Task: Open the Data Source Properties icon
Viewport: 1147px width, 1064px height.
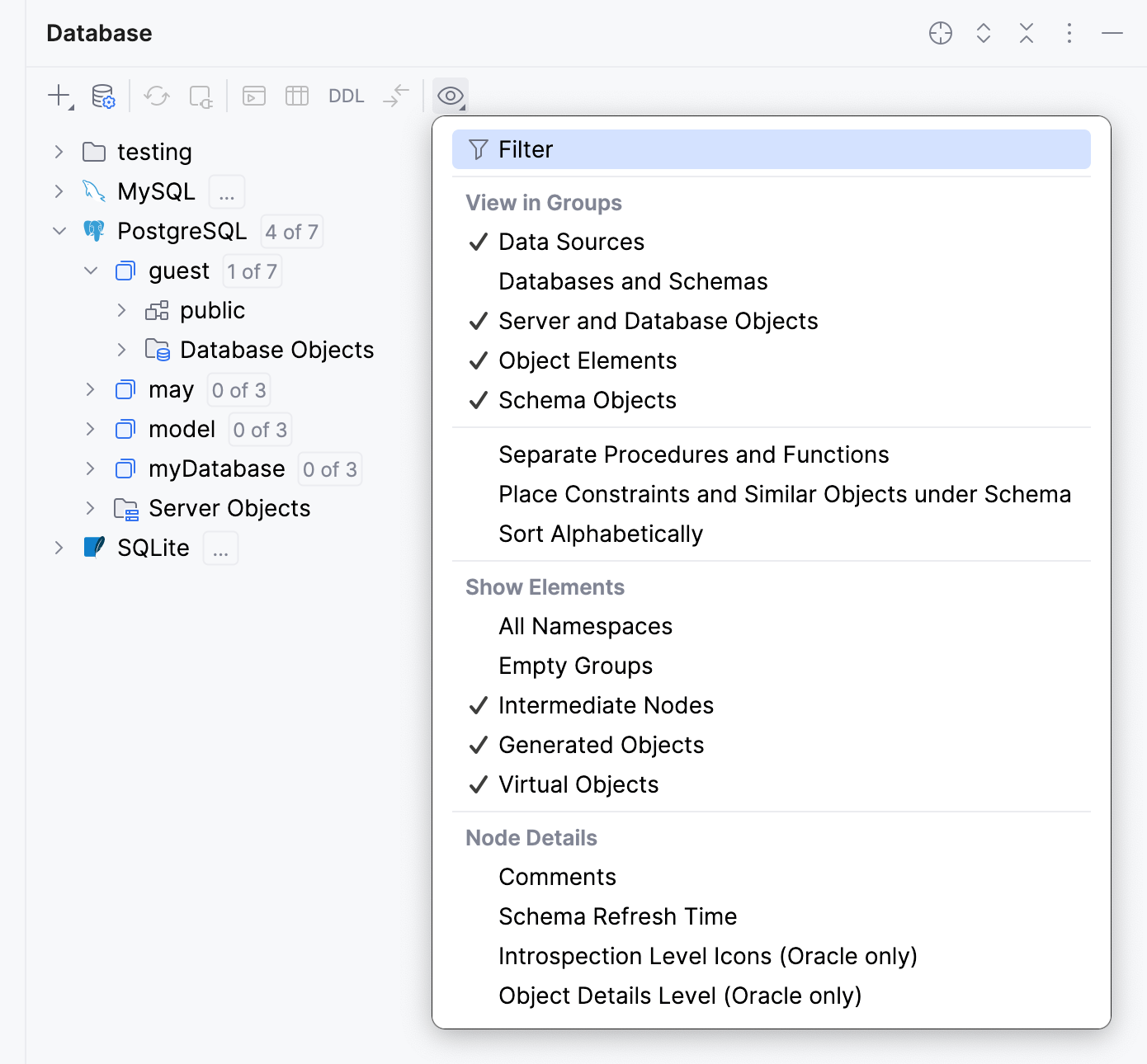Action: click(104, 96)
